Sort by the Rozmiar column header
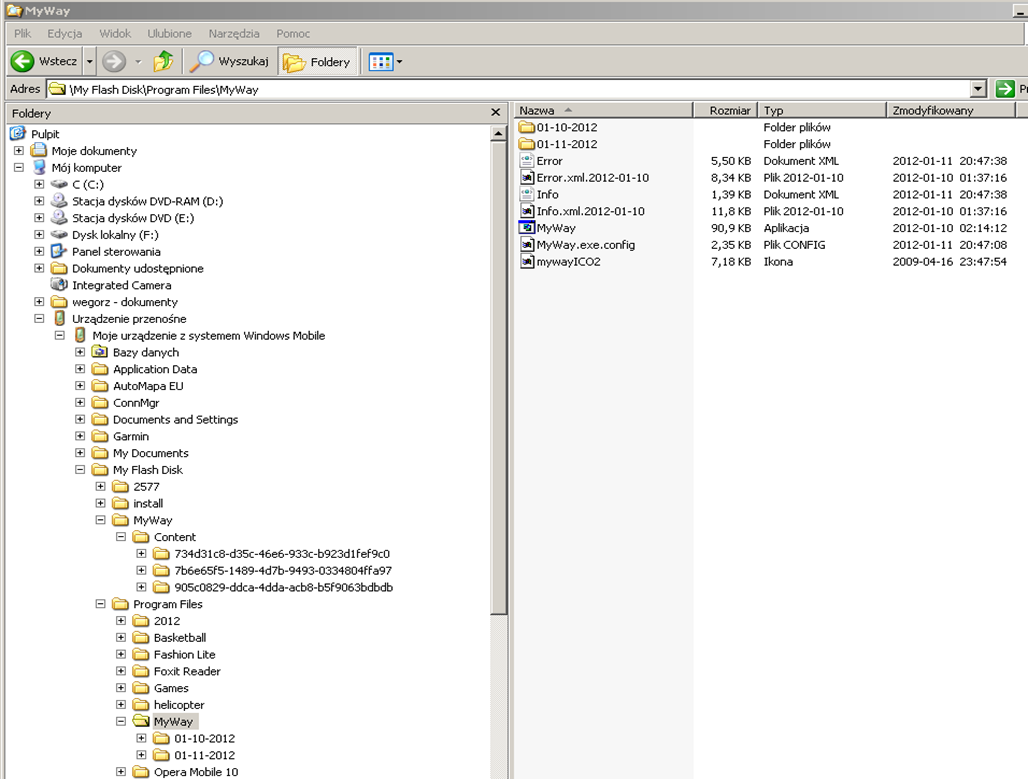This screenshot has width=1028, height=779. tap(725, 110)
